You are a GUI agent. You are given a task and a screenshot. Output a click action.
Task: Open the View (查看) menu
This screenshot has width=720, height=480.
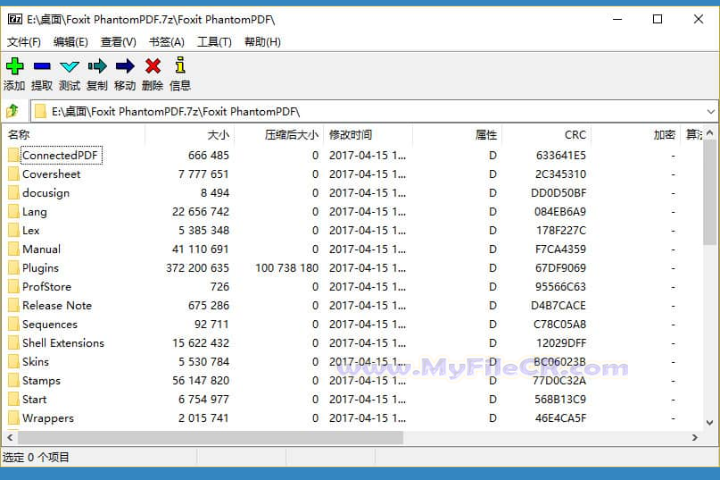click(118, 42)
